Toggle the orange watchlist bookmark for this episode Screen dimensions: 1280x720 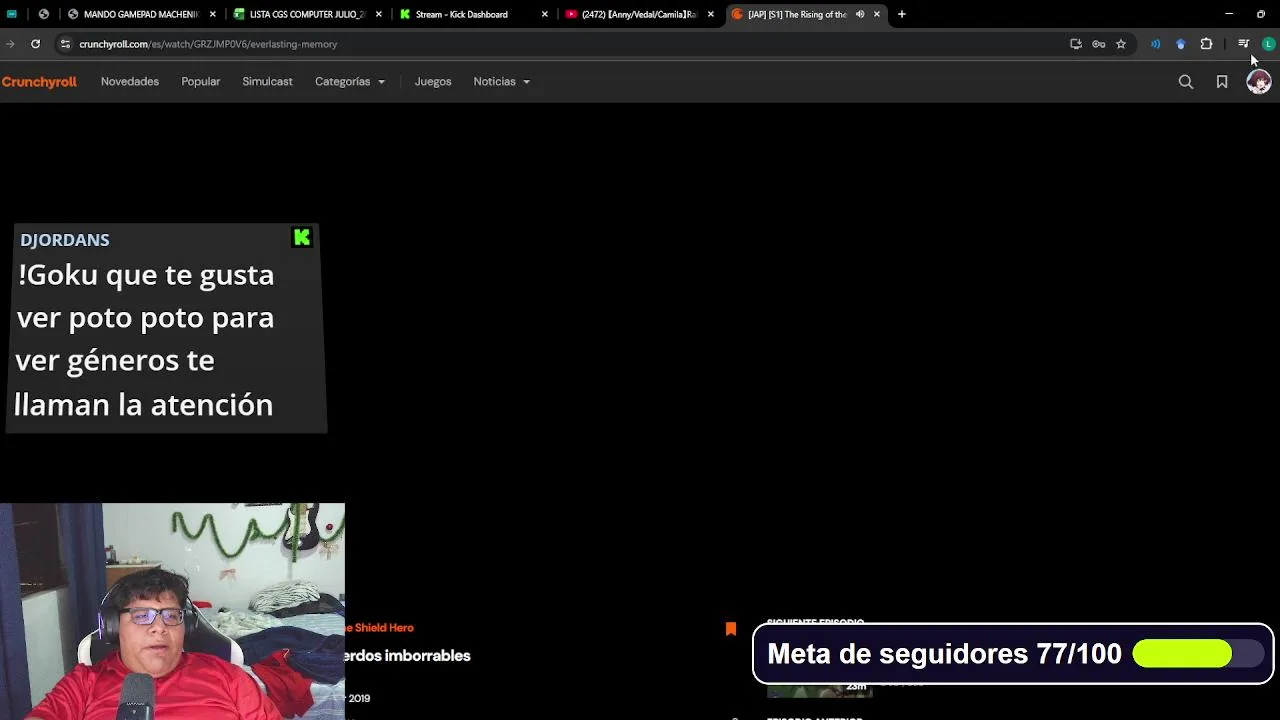731,628
